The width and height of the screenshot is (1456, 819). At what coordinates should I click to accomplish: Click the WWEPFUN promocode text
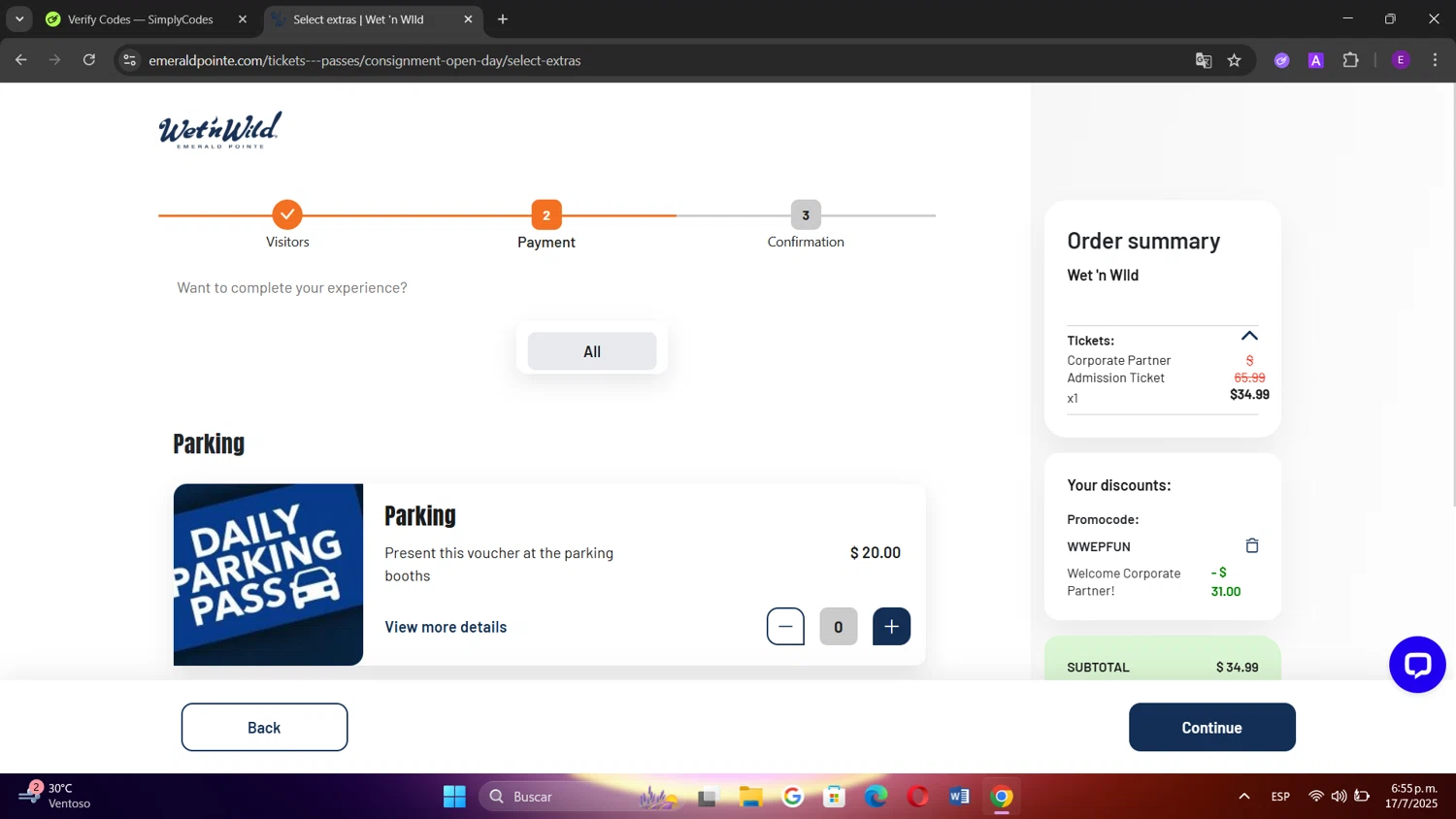pyautogui.click(x=1099, y=546)
